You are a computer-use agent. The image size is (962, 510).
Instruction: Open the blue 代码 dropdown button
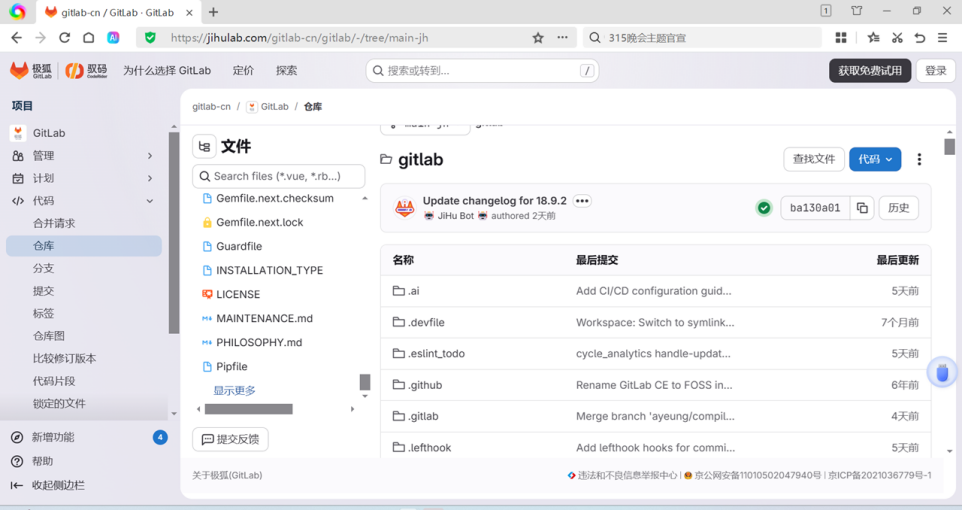tap(875, 160)
